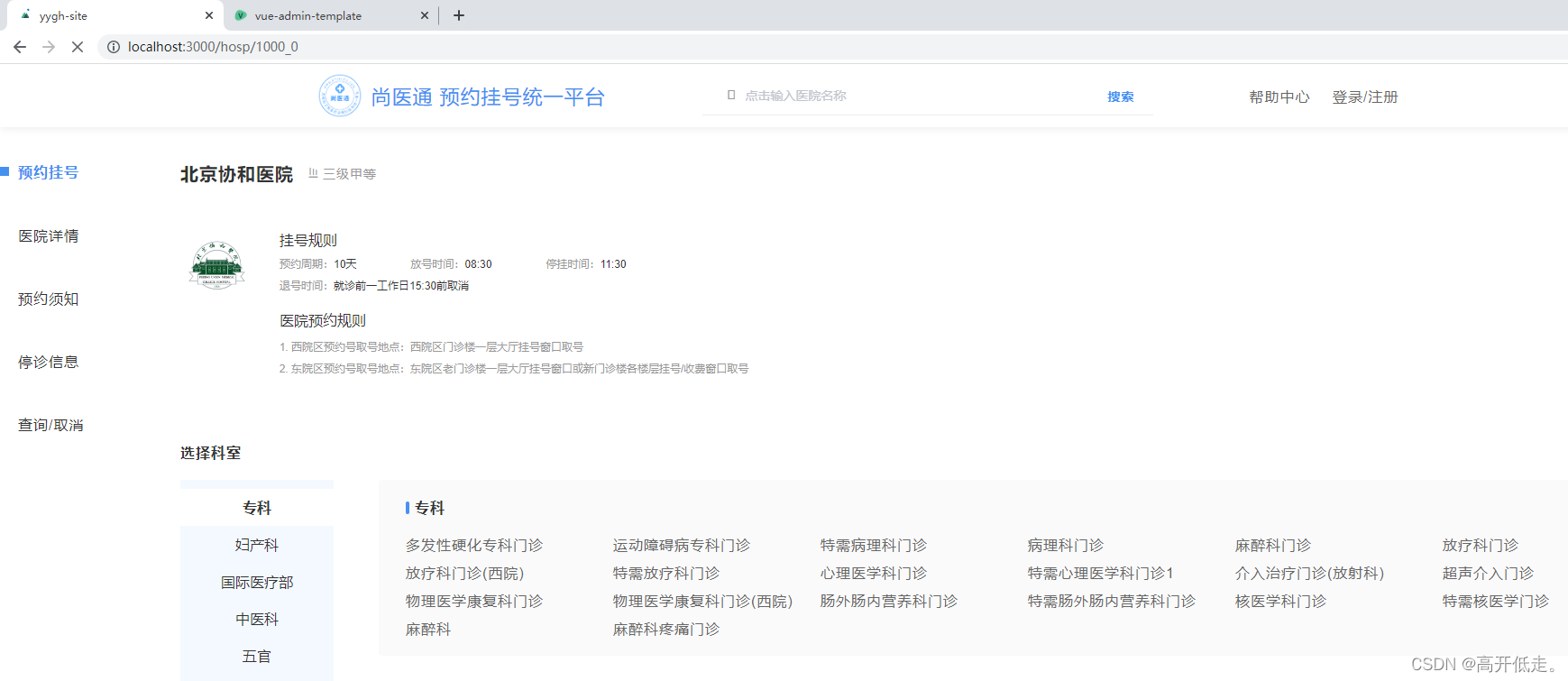Viewport: 1568px width, 681px height.
Task: Choose 放疗科门诊 department in top row
Action: (1481, 545)
